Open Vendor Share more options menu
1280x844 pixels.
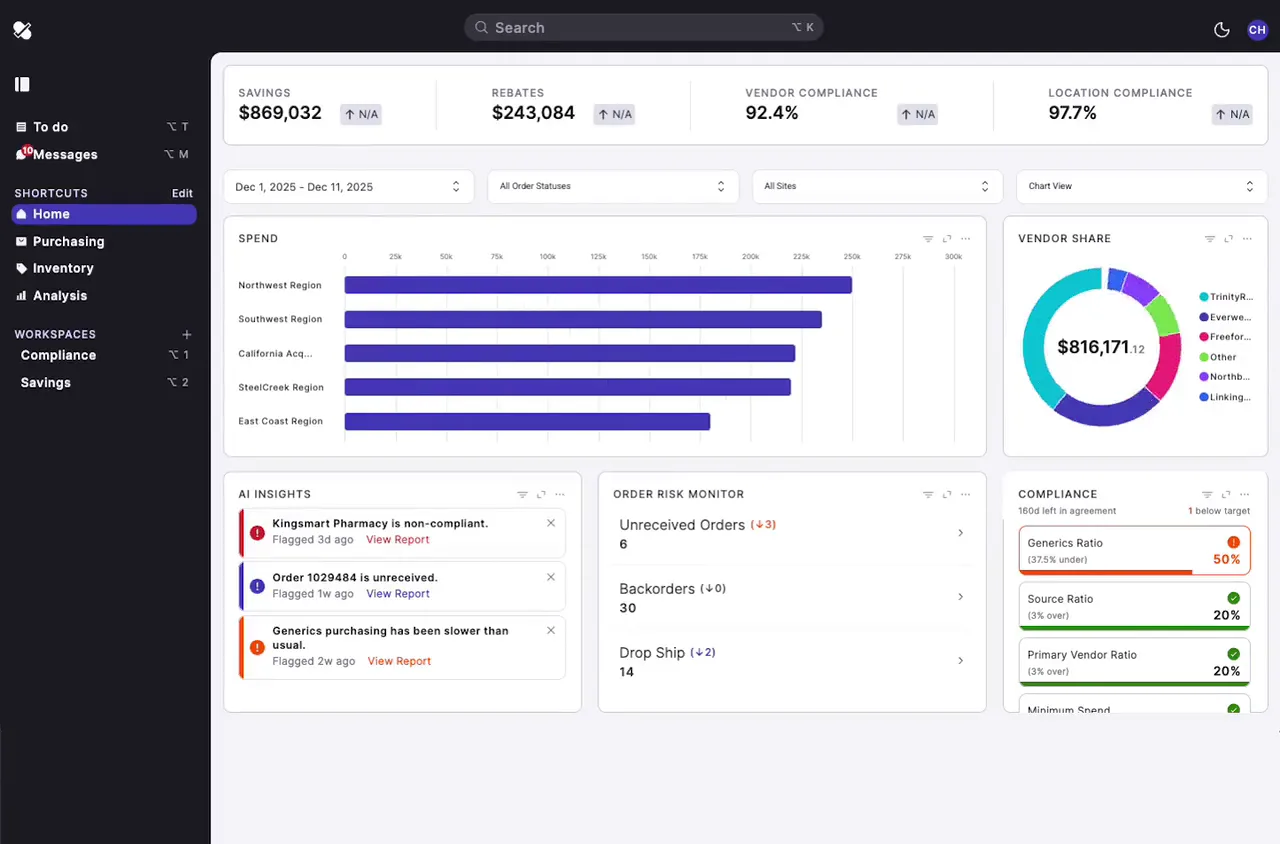coord(1248,239)
